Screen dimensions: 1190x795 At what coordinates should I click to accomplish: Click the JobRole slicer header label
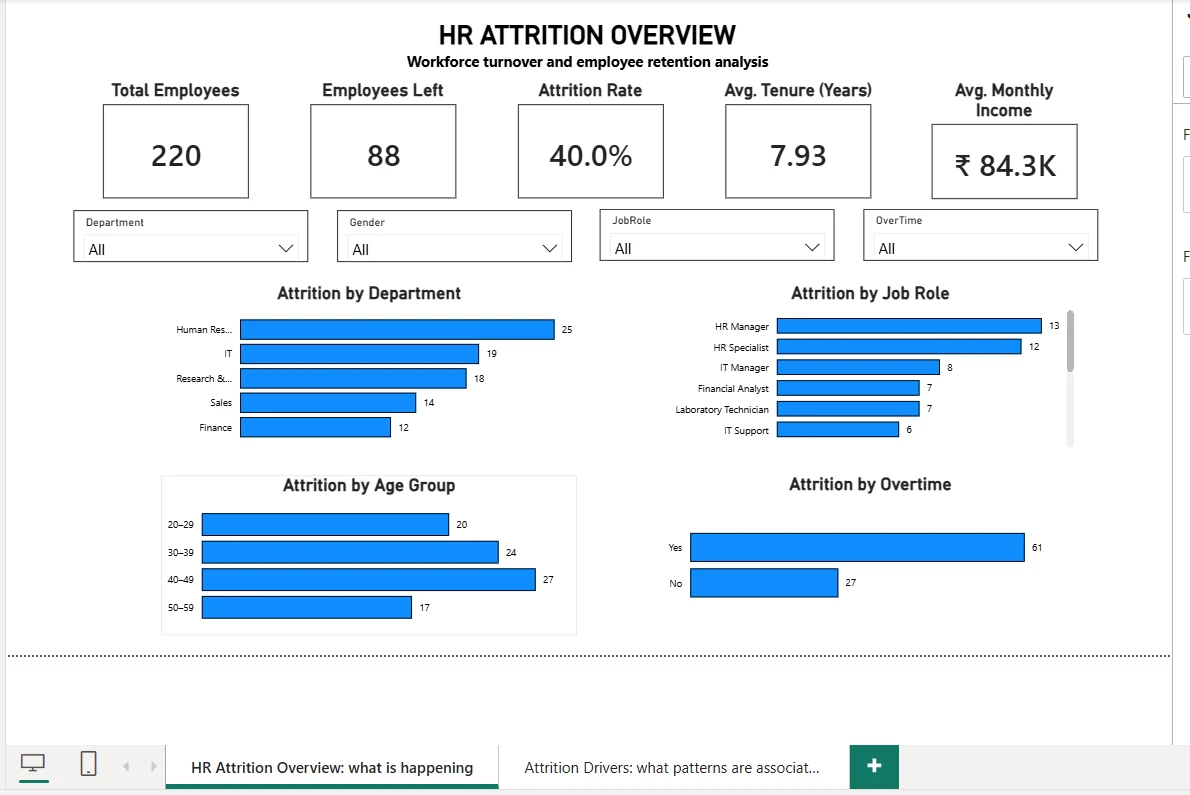coord(631,220)
